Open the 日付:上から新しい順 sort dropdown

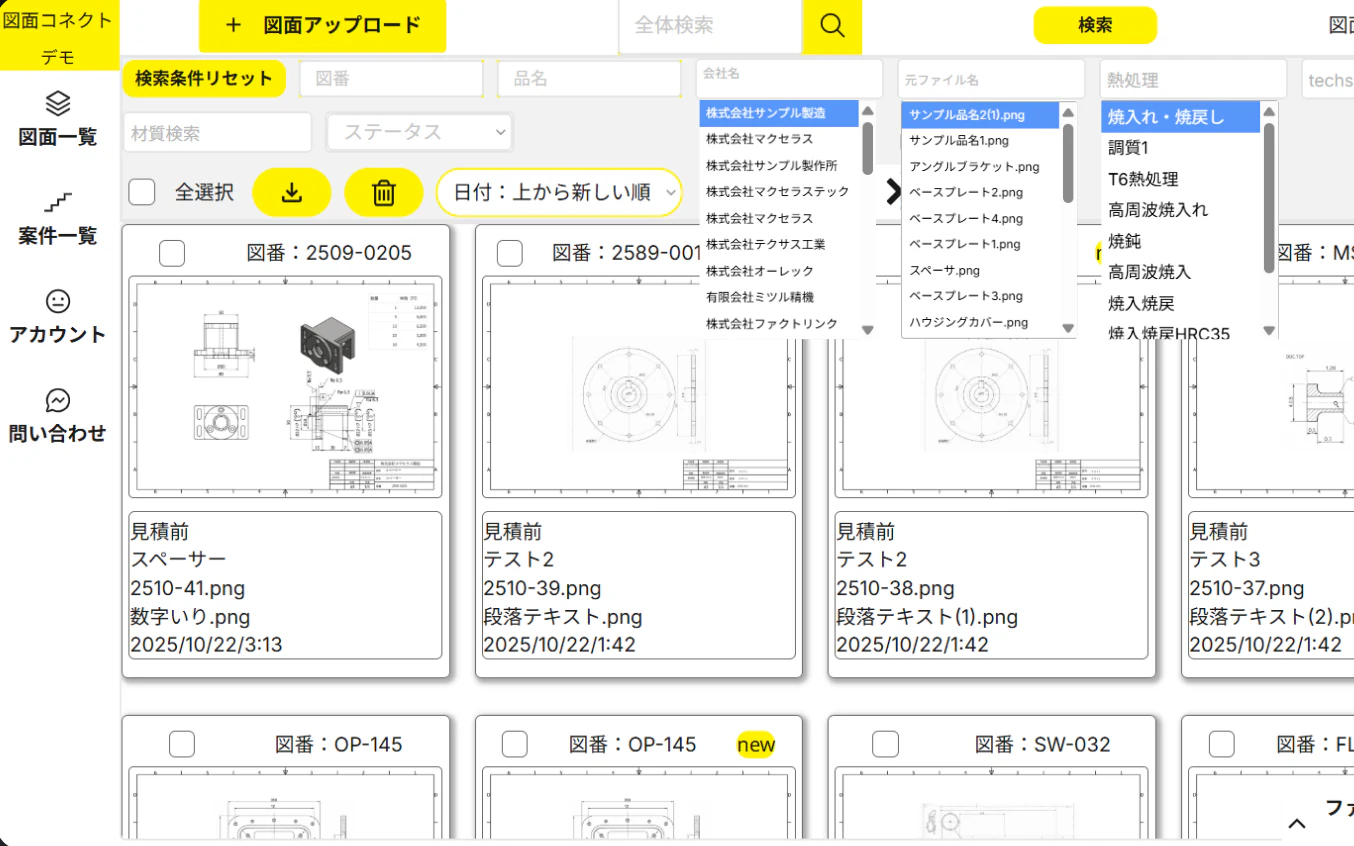560,192
